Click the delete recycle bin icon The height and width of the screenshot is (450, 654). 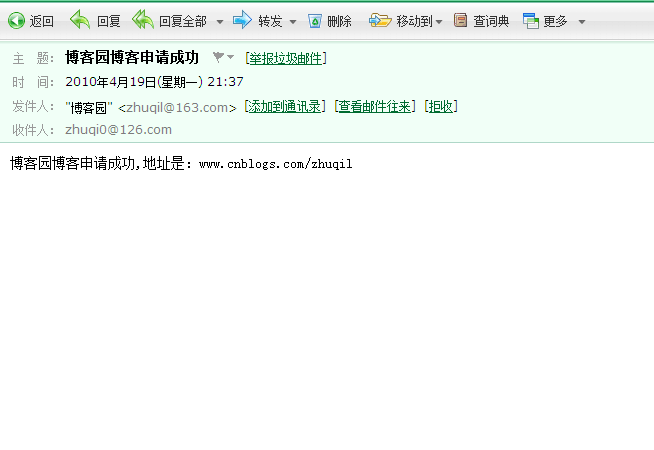click(315, 21)
